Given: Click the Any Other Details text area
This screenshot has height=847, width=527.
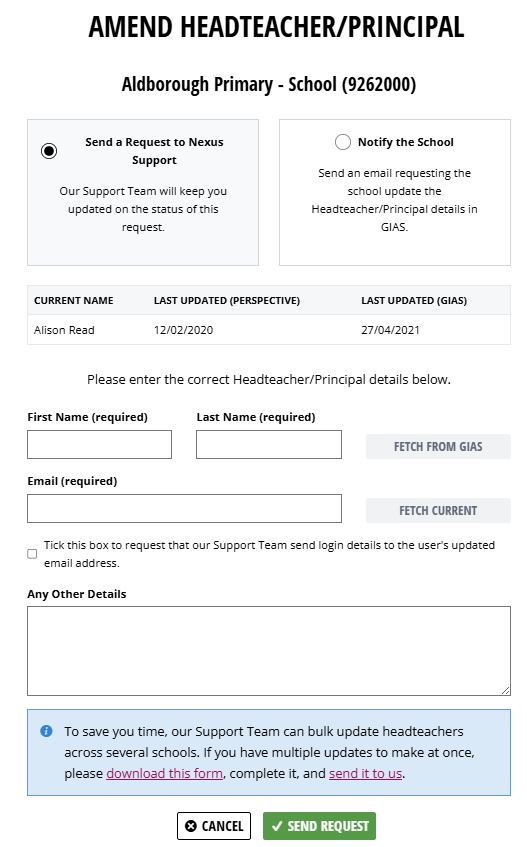Looking at the screenshot, I should pos(269,651).
